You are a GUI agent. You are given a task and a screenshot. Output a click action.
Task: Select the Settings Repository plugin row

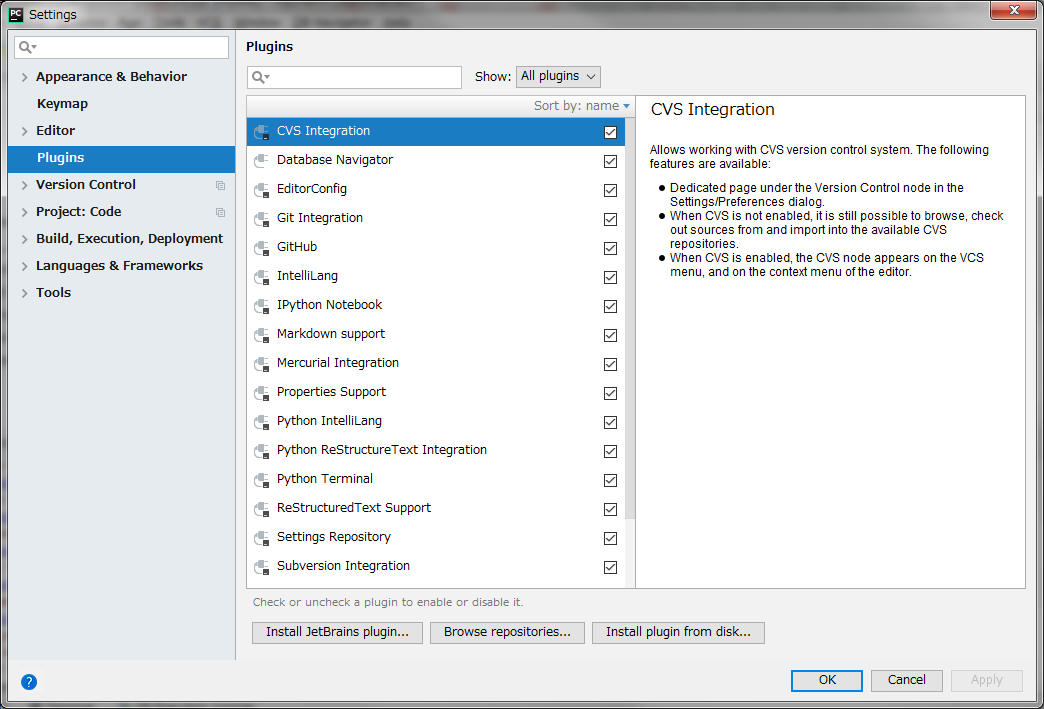(436, 537)
